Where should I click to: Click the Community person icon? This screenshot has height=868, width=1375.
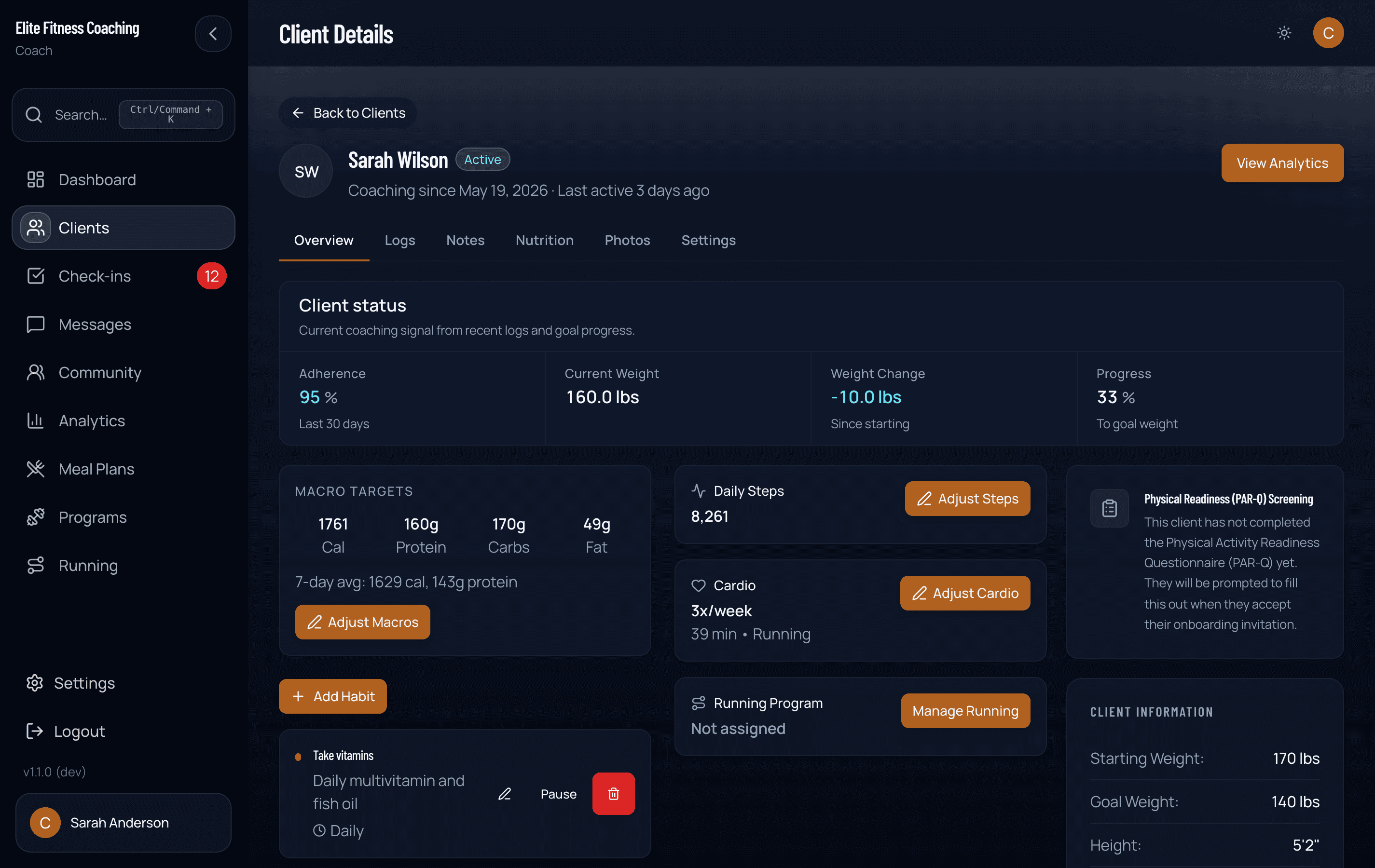[x=35, y=373]
